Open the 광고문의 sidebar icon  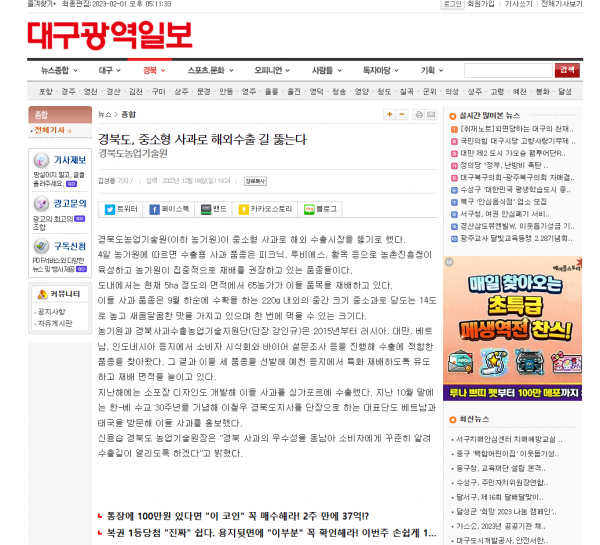coord(41,204)
